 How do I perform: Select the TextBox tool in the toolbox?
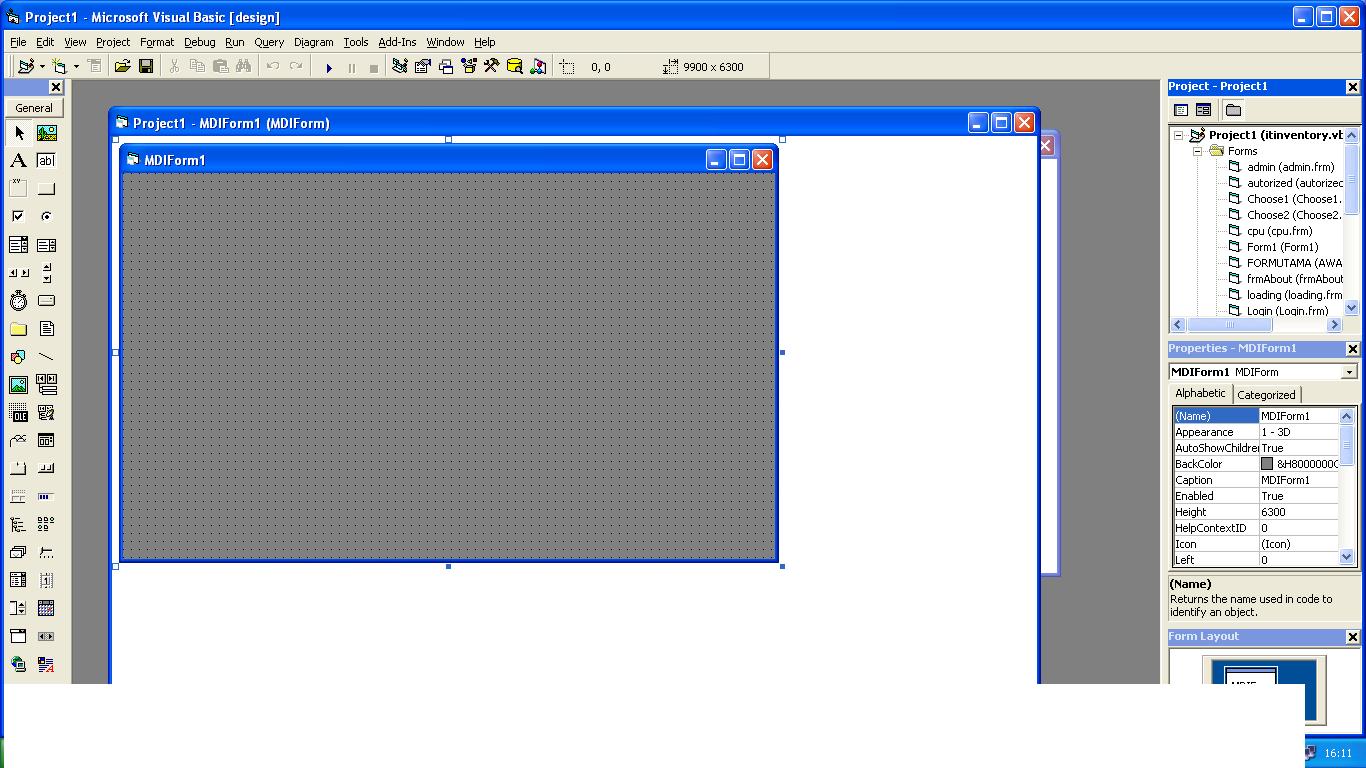tap(46, 160)
